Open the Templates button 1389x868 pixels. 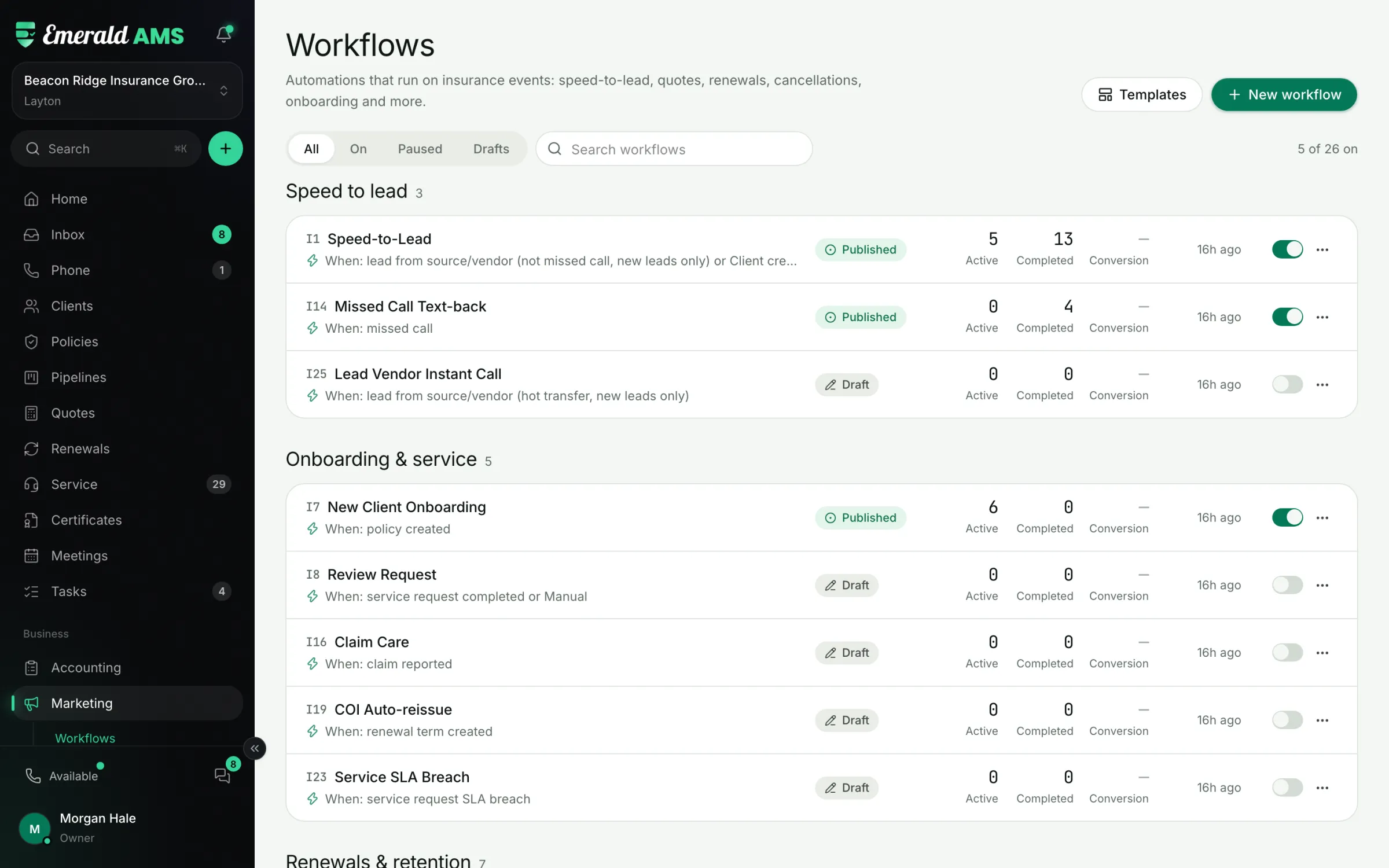[x=1141, y=94]
